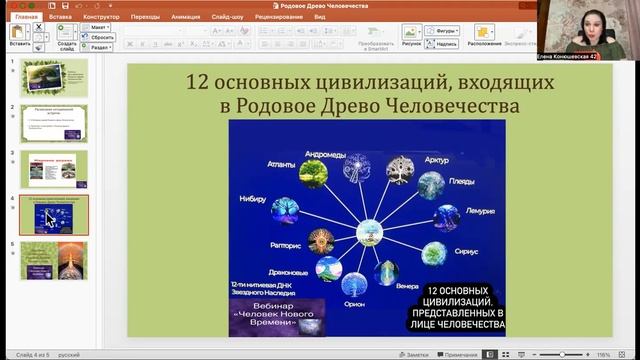Screen dimensions: 640x360
Task: Open the quick access customize arrow
Action: point(110,6)
